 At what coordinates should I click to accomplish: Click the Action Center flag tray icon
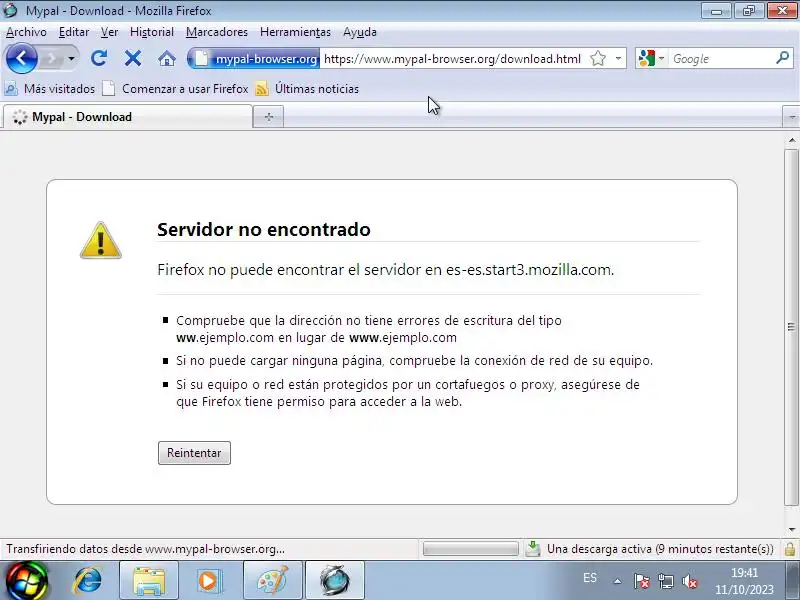(x=641, y=581)
